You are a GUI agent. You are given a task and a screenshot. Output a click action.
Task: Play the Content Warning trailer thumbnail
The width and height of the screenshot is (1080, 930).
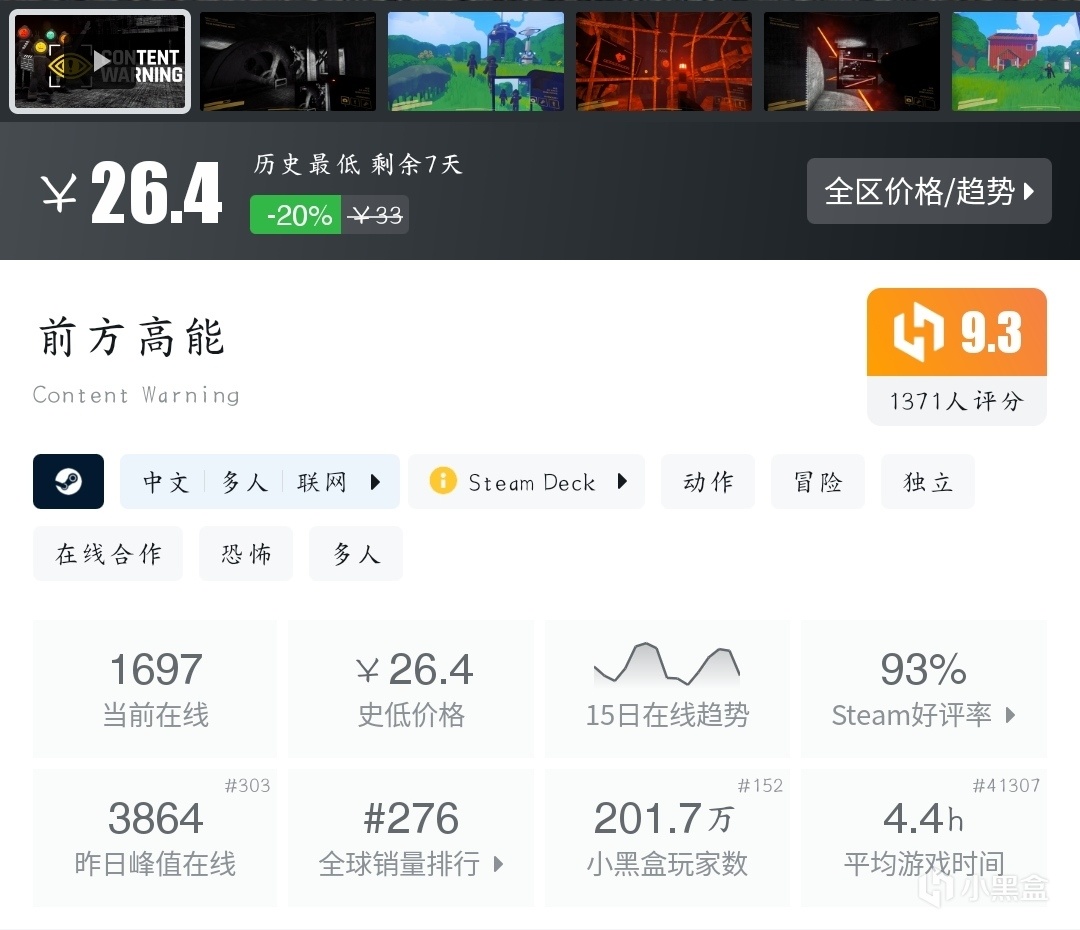click(100, 61)
